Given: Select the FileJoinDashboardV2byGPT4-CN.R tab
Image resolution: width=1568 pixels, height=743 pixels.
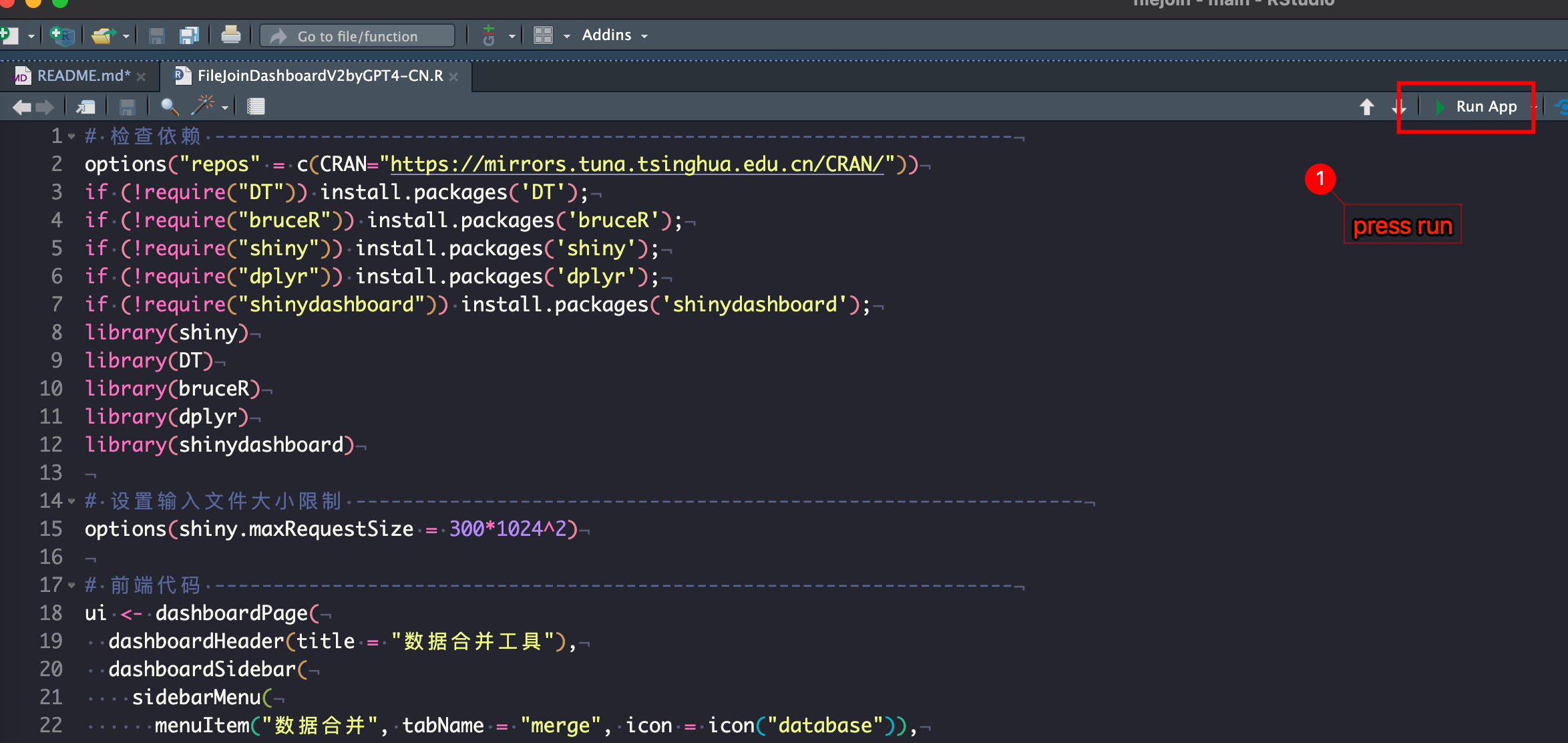Looking at the screenshot, I should tap(319, 76).
